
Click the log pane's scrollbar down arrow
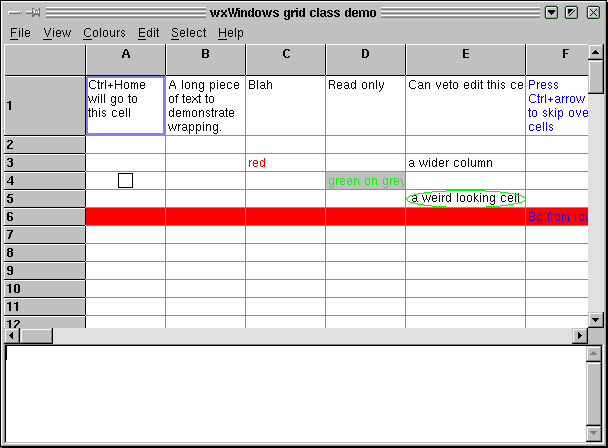click(594, 433)
